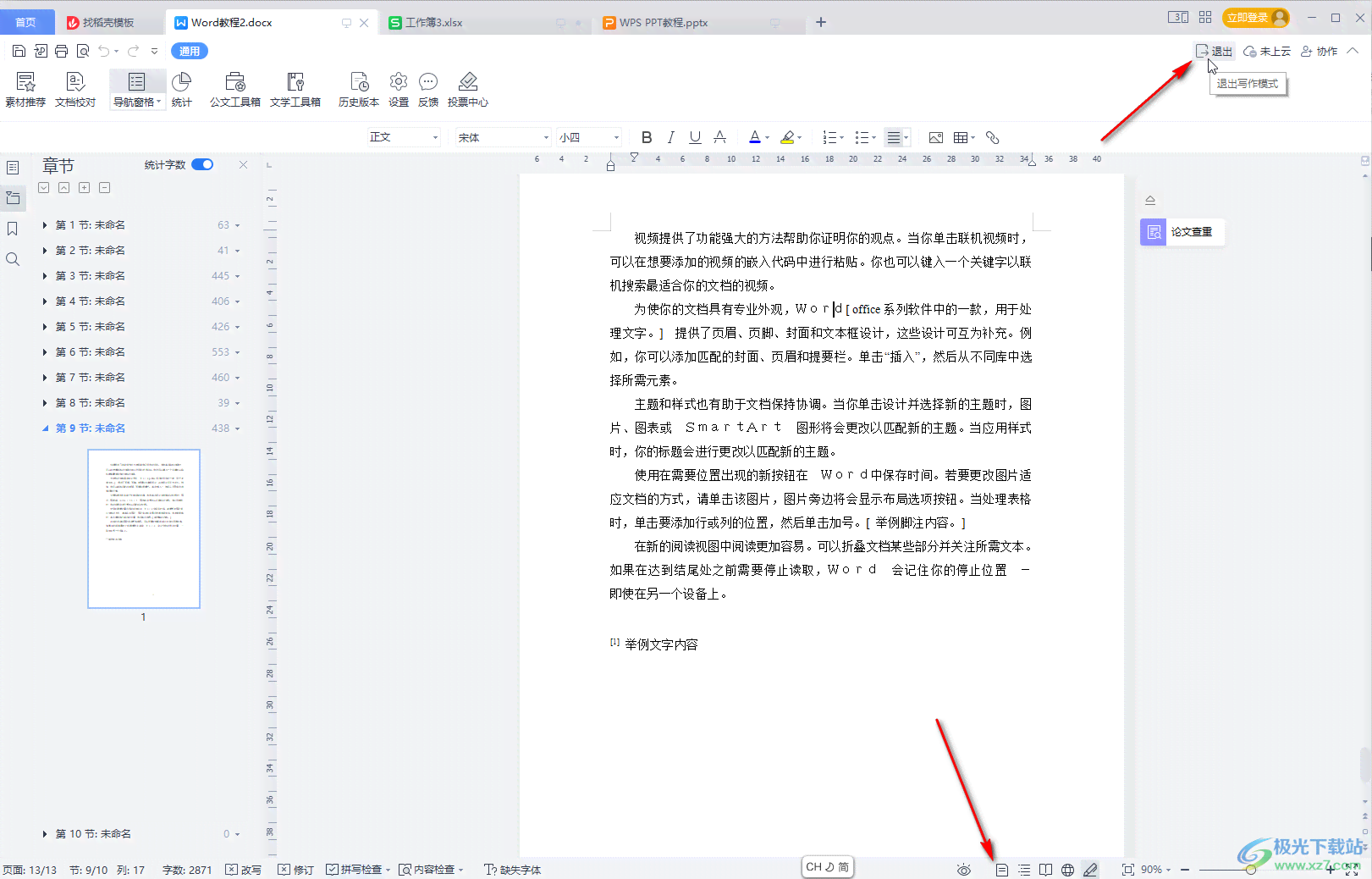Apply strikethrough formatting

click(x=720, y=137)
